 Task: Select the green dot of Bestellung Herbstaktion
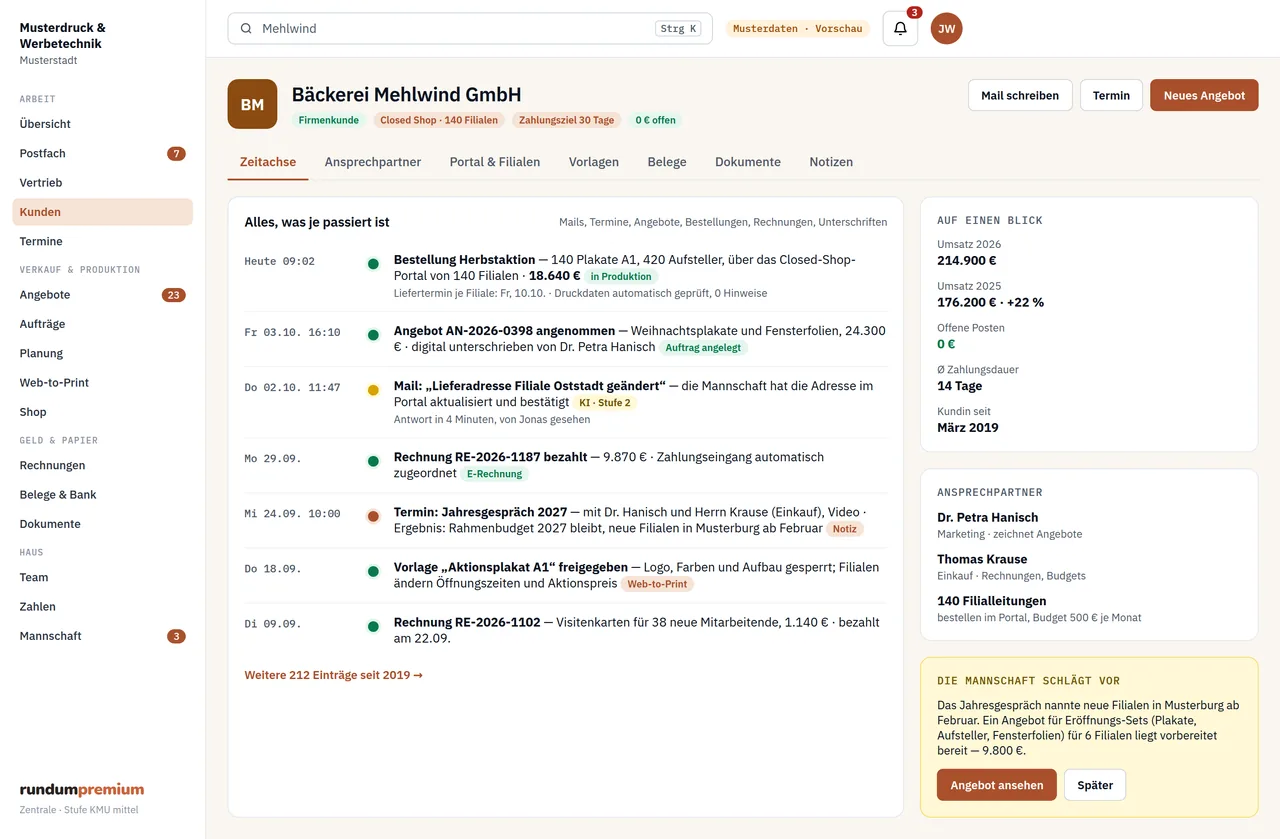tap(373, 264)
